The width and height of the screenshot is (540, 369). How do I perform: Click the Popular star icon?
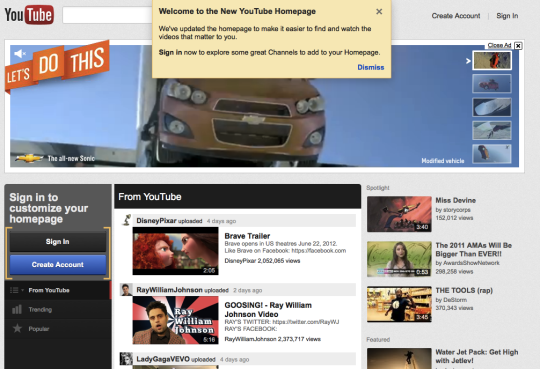pos(17,328)
